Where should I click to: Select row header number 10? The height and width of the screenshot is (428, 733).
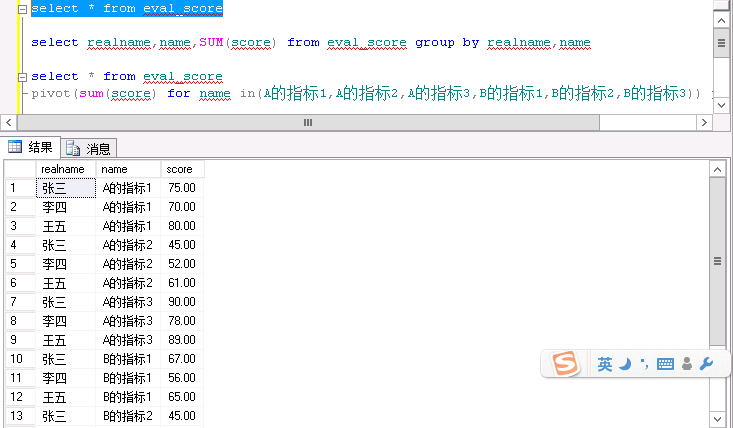tap(20, 359)
